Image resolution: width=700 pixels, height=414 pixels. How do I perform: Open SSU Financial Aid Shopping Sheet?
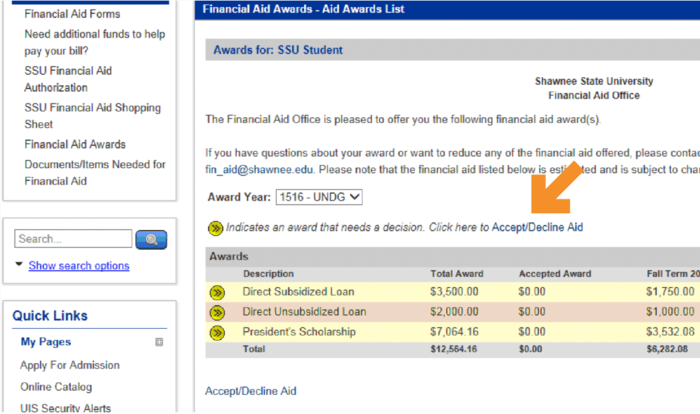92,116
